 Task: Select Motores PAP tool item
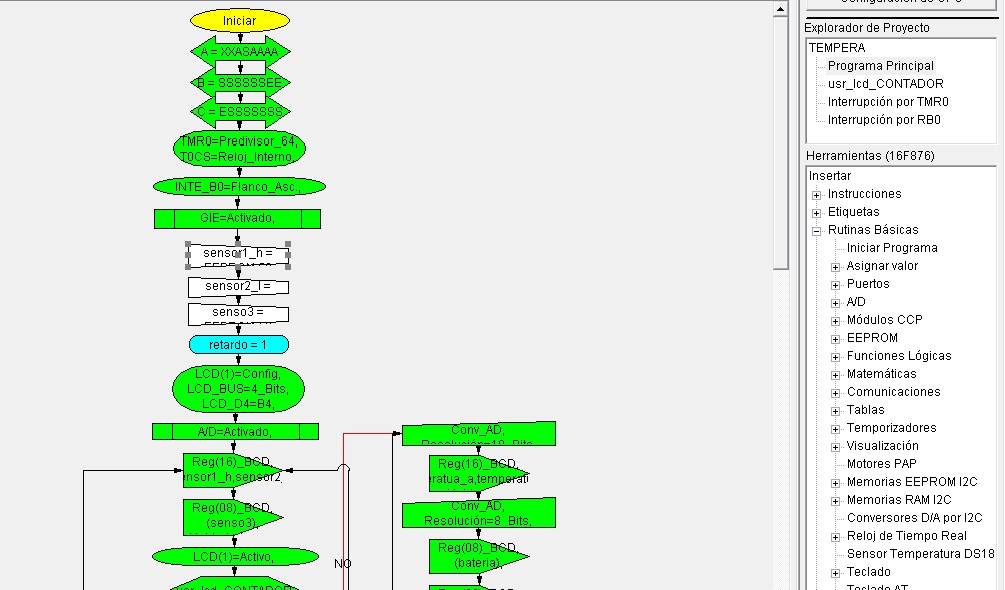pyautogui.click(x=881, y=463)
